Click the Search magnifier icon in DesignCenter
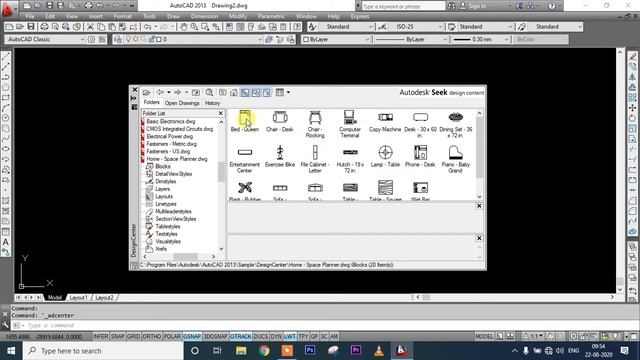This screenshot has height=360, width=640. (x=209, y=92)
